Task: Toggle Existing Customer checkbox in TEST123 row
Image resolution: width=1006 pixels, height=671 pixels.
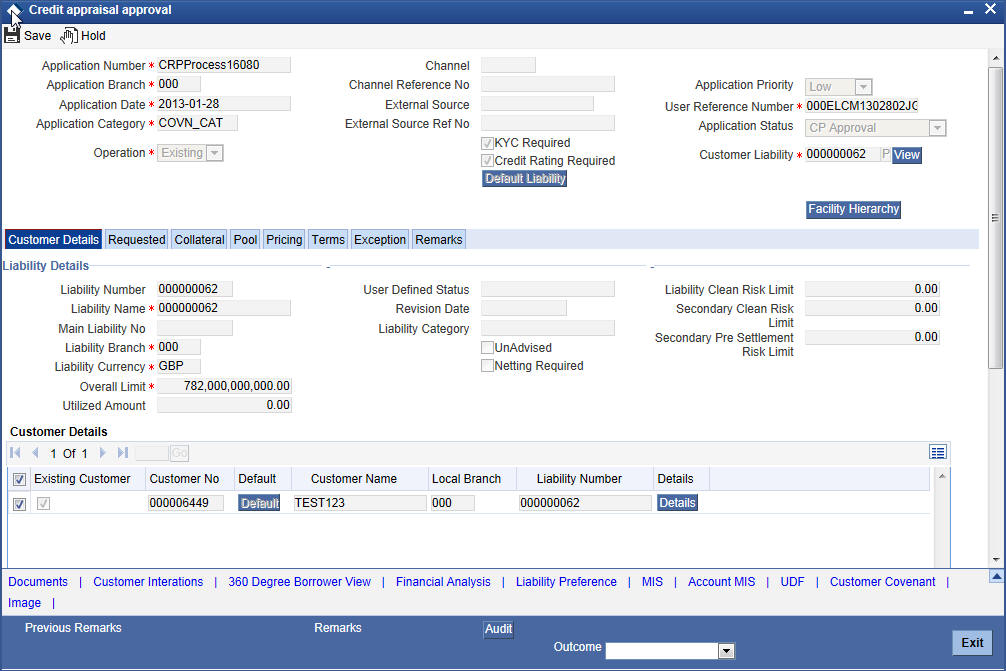Action: tap(43, 504)
